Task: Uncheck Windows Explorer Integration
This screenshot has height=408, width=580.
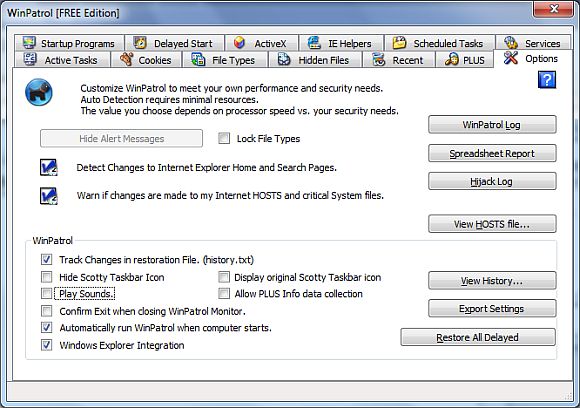Action: (x=47, y=345)
